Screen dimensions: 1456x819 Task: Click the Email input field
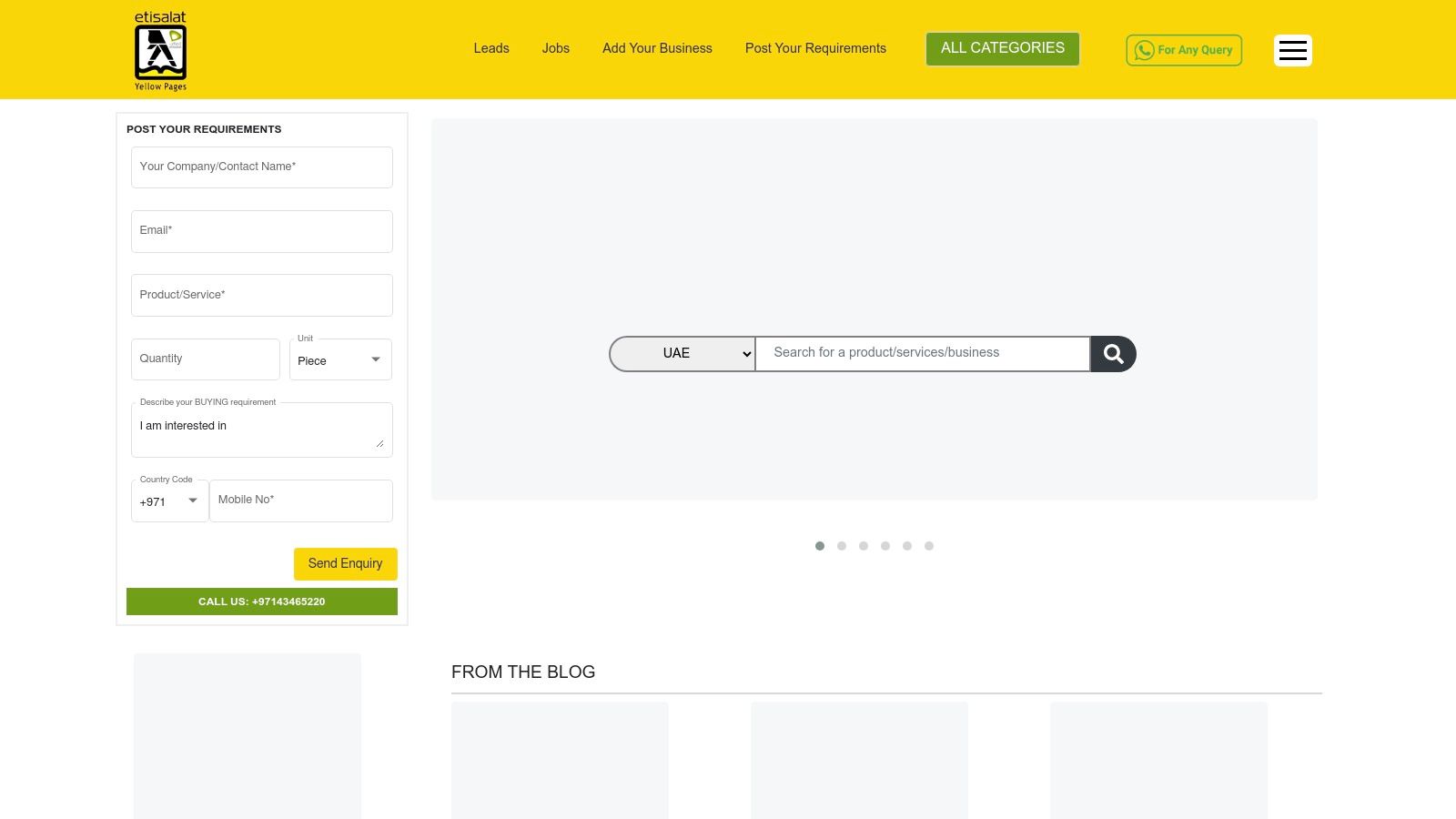[x=262, y=231]
